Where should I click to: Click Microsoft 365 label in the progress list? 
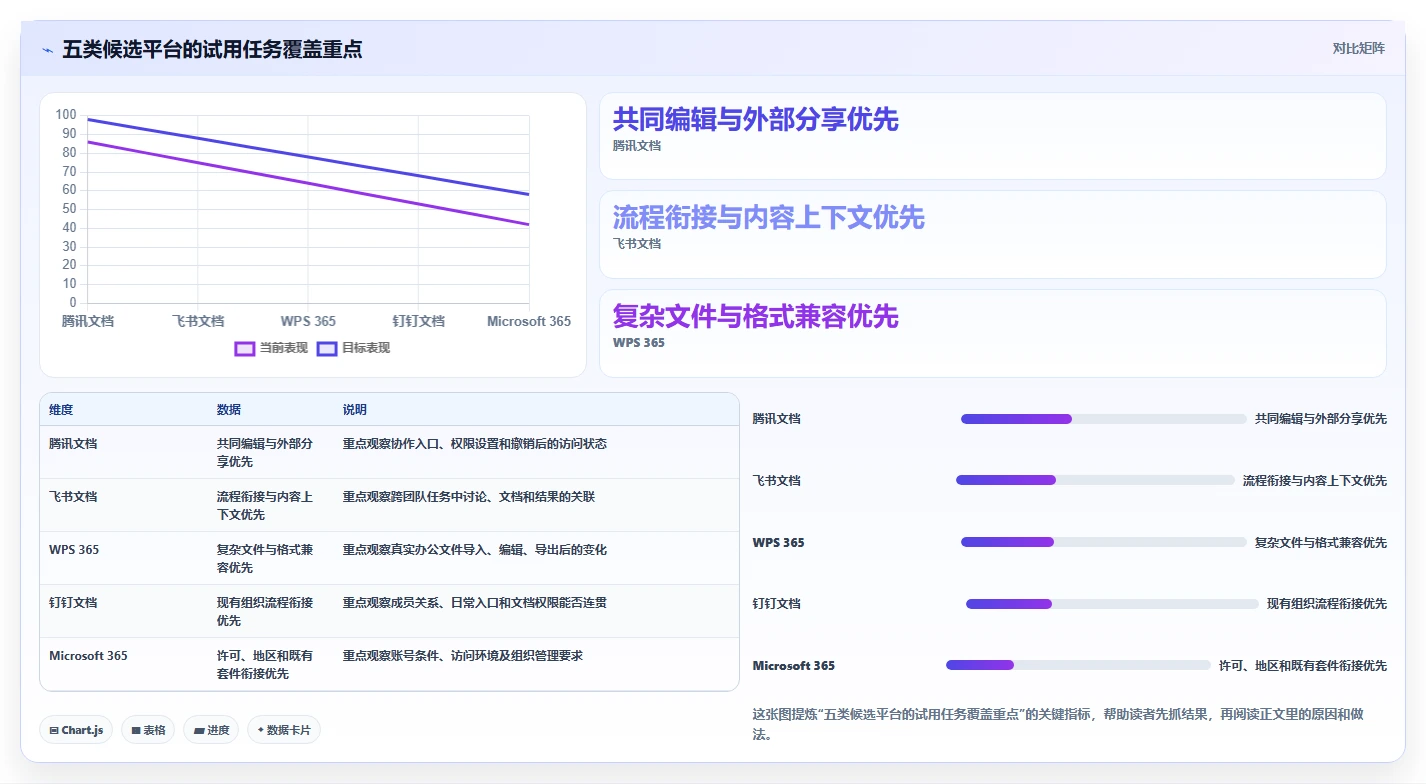[793, 666]
